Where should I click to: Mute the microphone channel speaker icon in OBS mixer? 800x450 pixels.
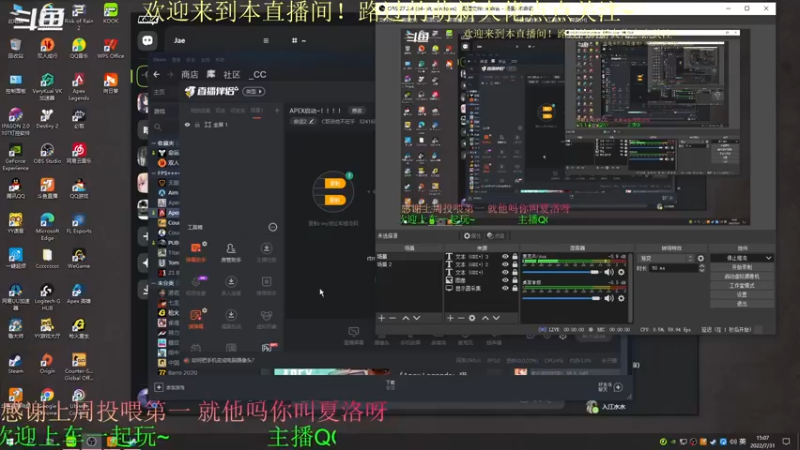coord(609,272)
